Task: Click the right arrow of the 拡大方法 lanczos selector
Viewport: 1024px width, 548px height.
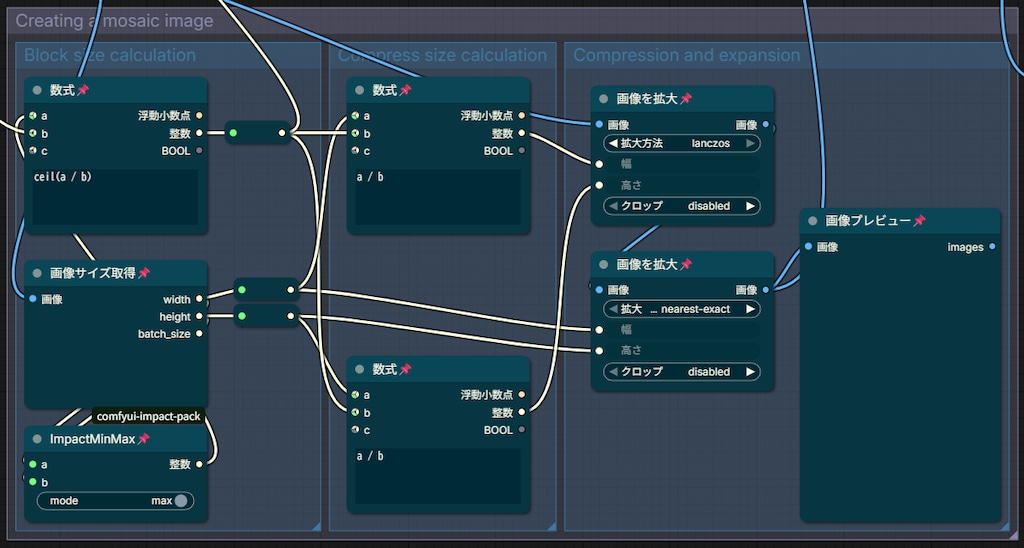Action: coord(750,143)
